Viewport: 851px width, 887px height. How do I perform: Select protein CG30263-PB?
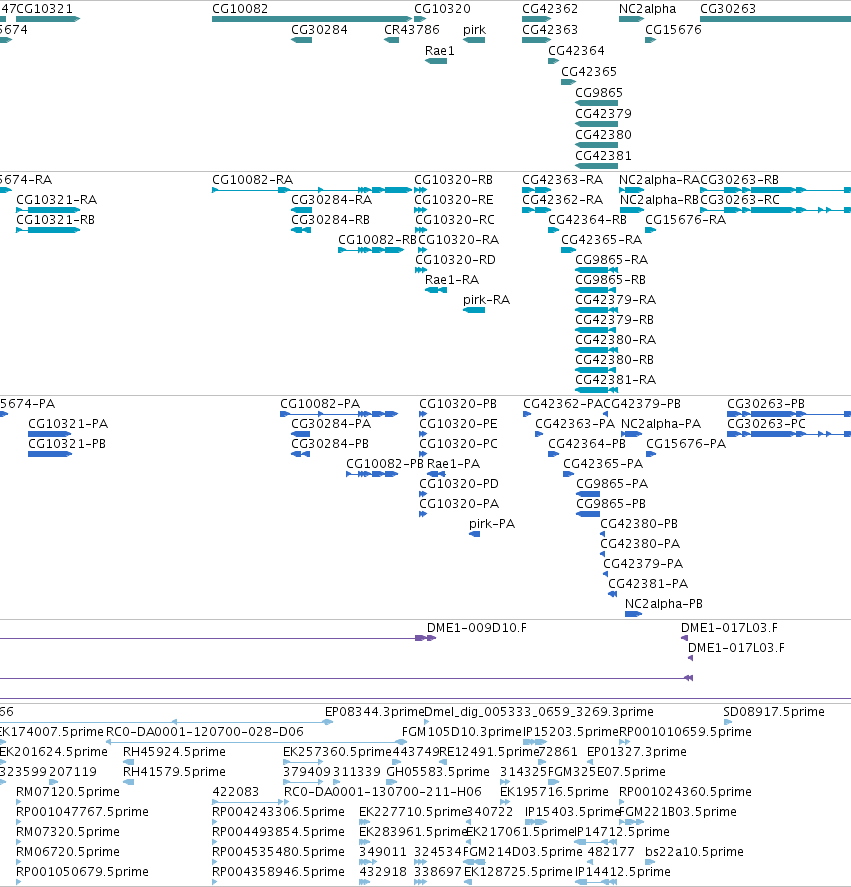(789, 414)
